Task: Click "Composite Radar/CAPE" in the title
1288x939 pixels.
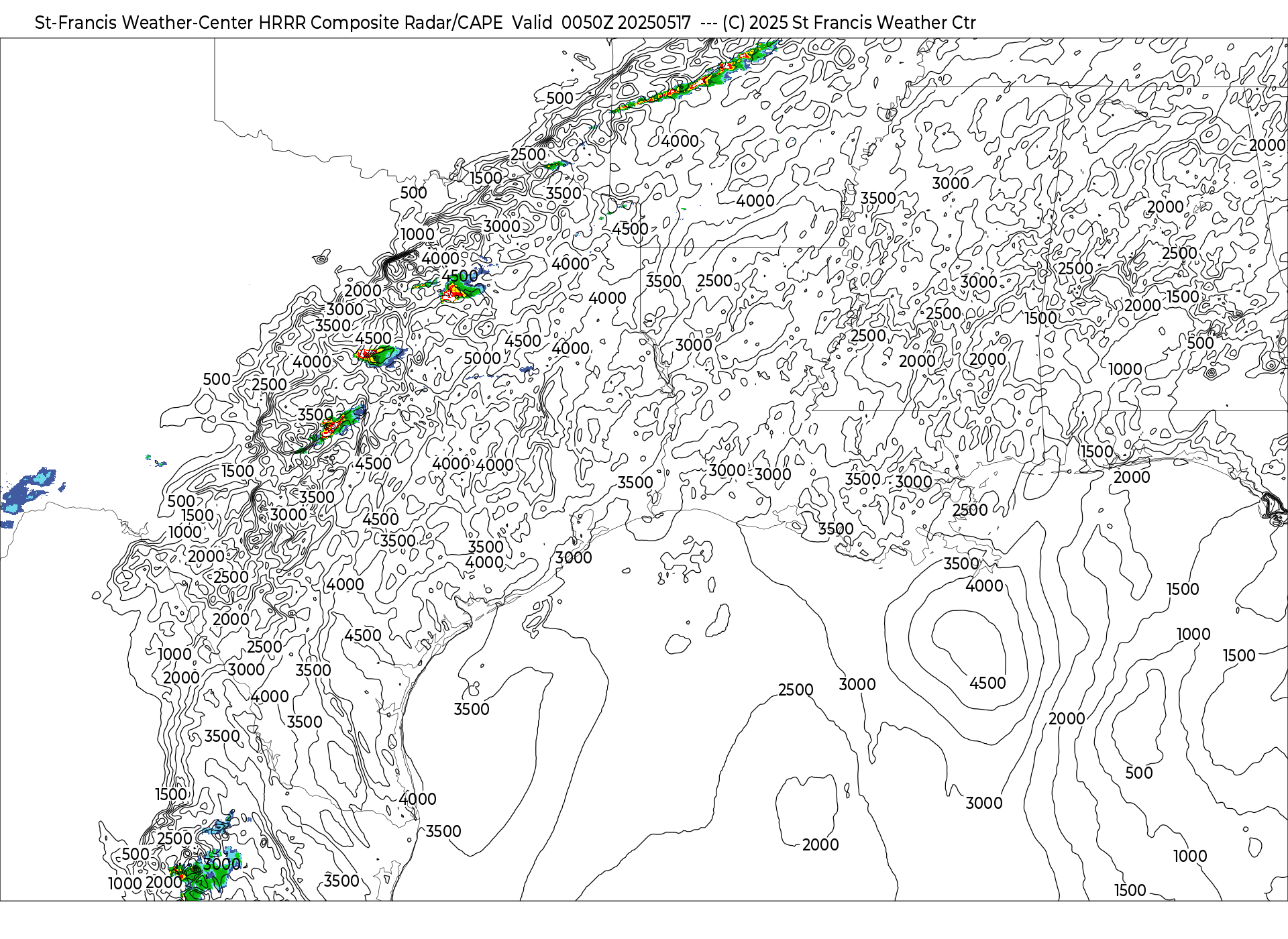Action: (407, 23)
